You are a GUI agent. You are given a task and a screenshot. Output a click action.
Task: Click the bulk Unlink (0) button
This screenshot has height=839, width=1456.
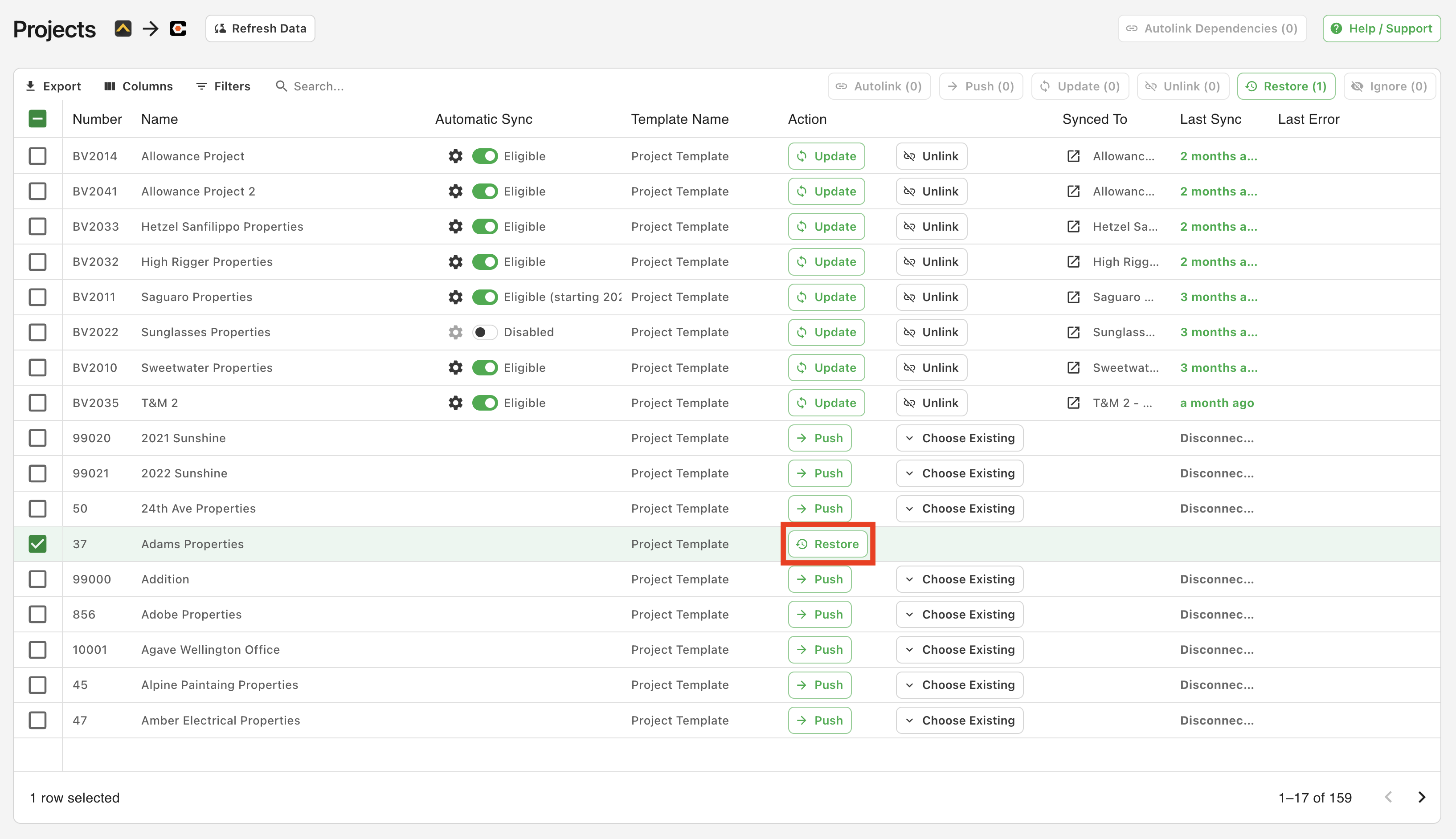tap(1183, 86)
